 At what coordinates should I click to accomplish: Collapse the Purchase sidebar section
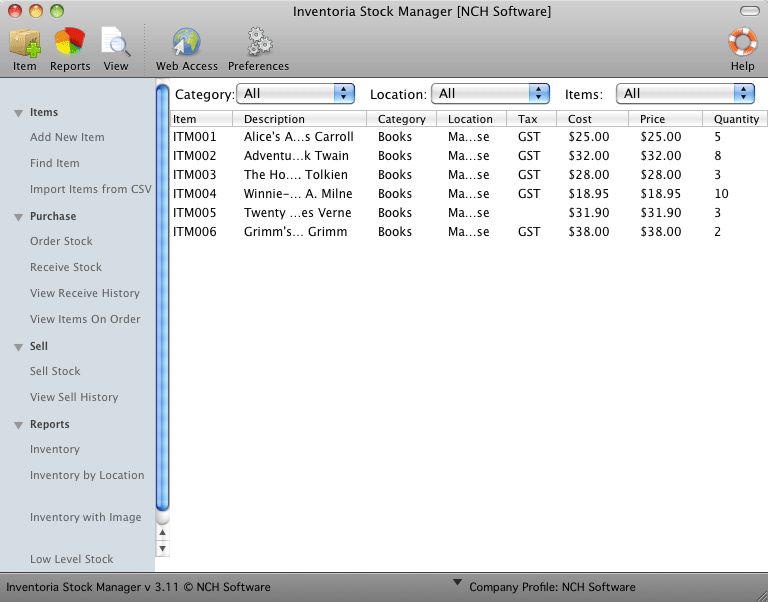(19, 217)
